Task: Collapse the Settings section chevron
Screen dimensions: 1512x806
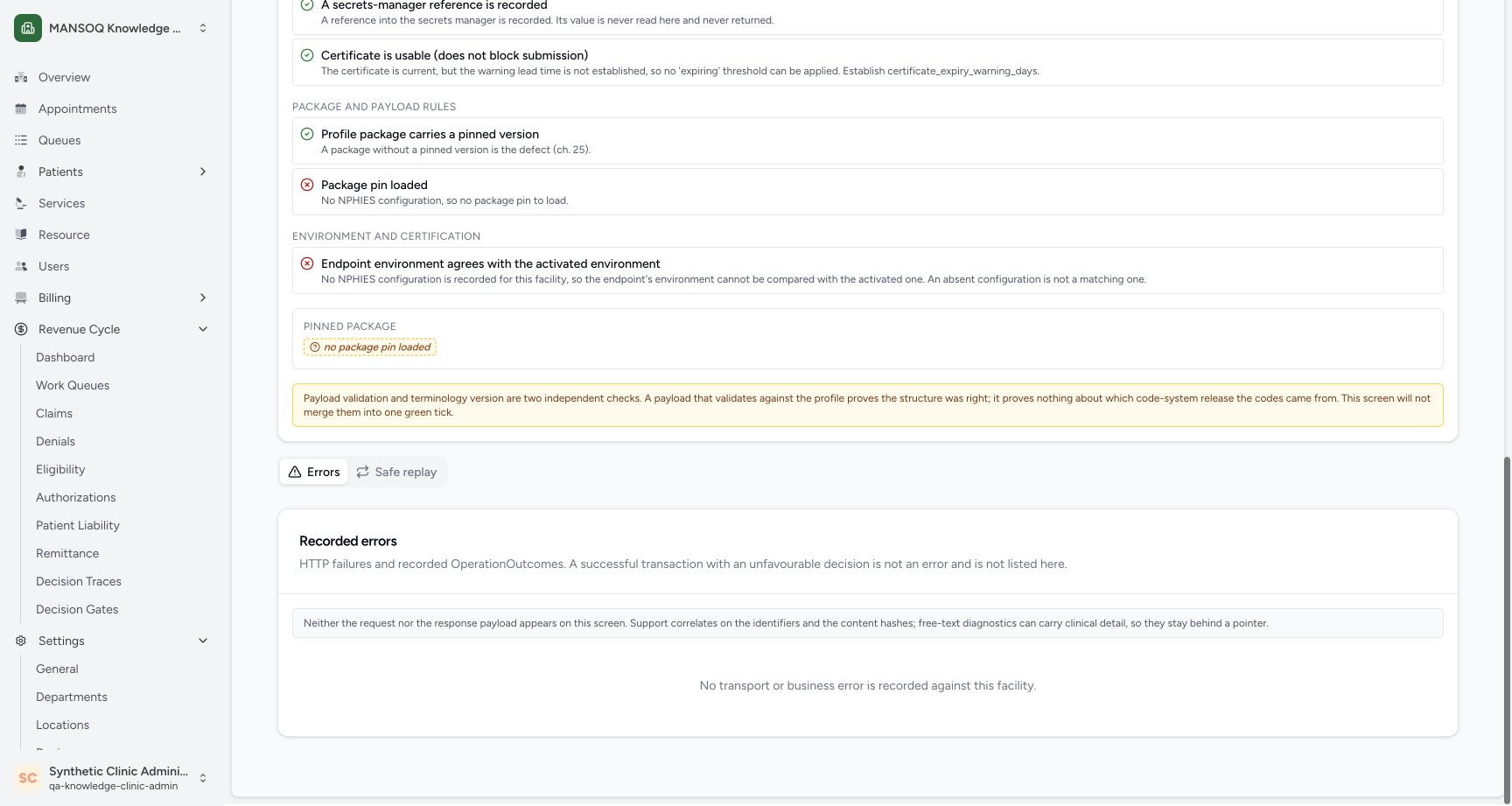Action: click(203, 641)
